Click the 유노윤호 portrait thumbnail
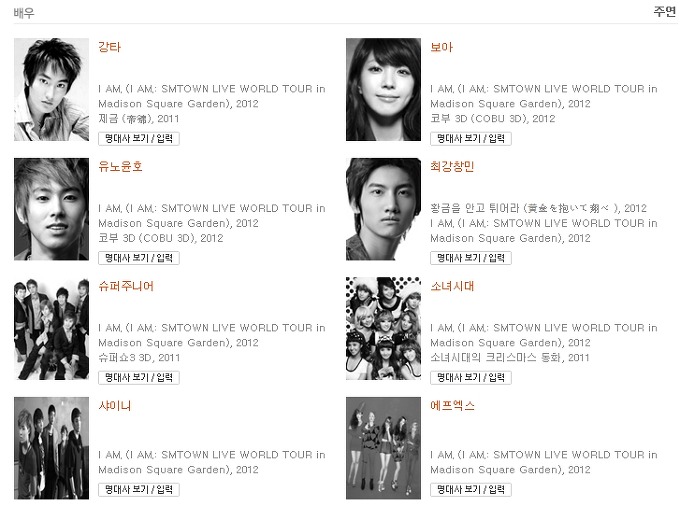 point(51,209)
